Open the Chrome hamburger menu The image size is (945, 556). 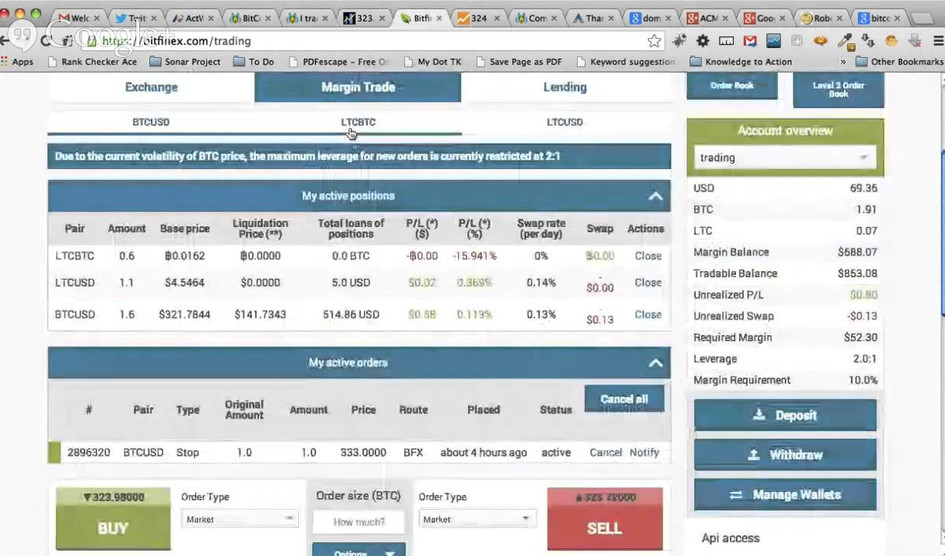click(x=938, y=41)
